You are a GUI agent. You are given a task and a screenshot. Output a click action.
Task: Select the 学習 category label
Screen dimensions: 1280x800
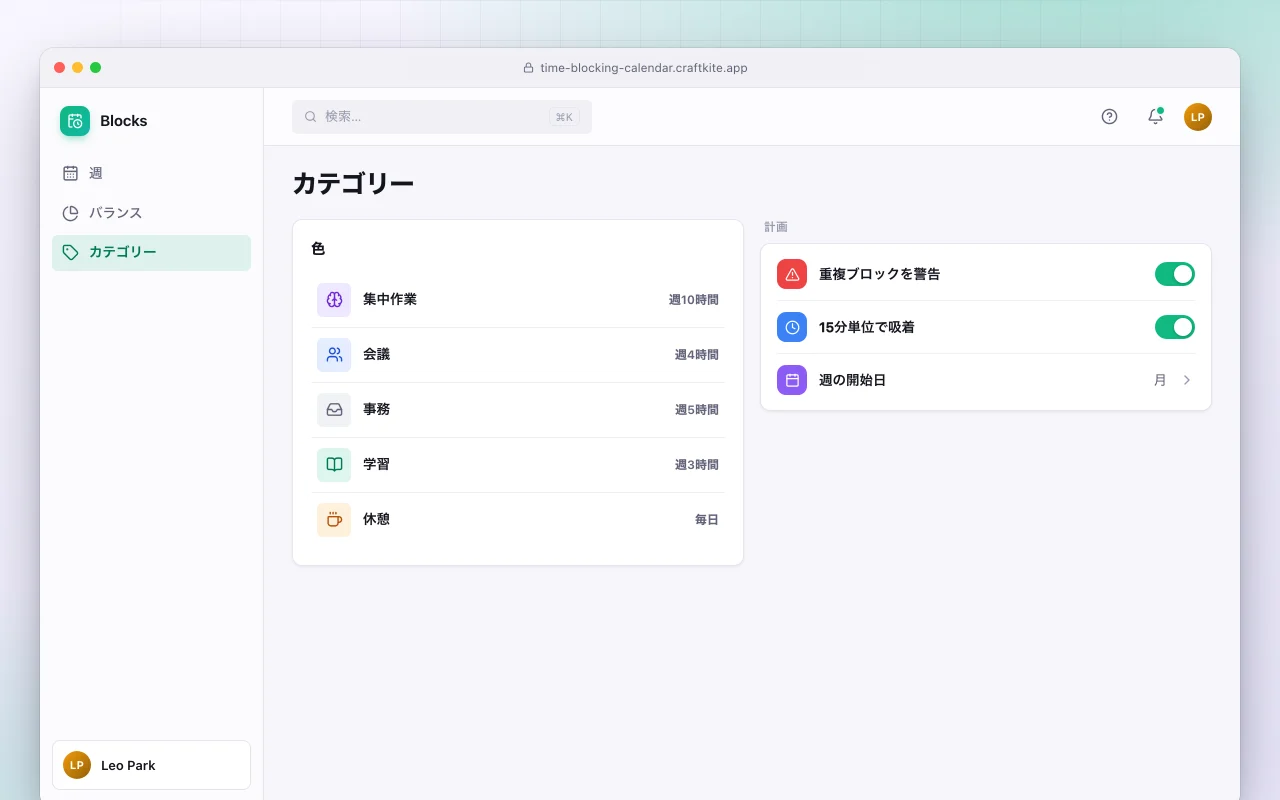[377, 465]
